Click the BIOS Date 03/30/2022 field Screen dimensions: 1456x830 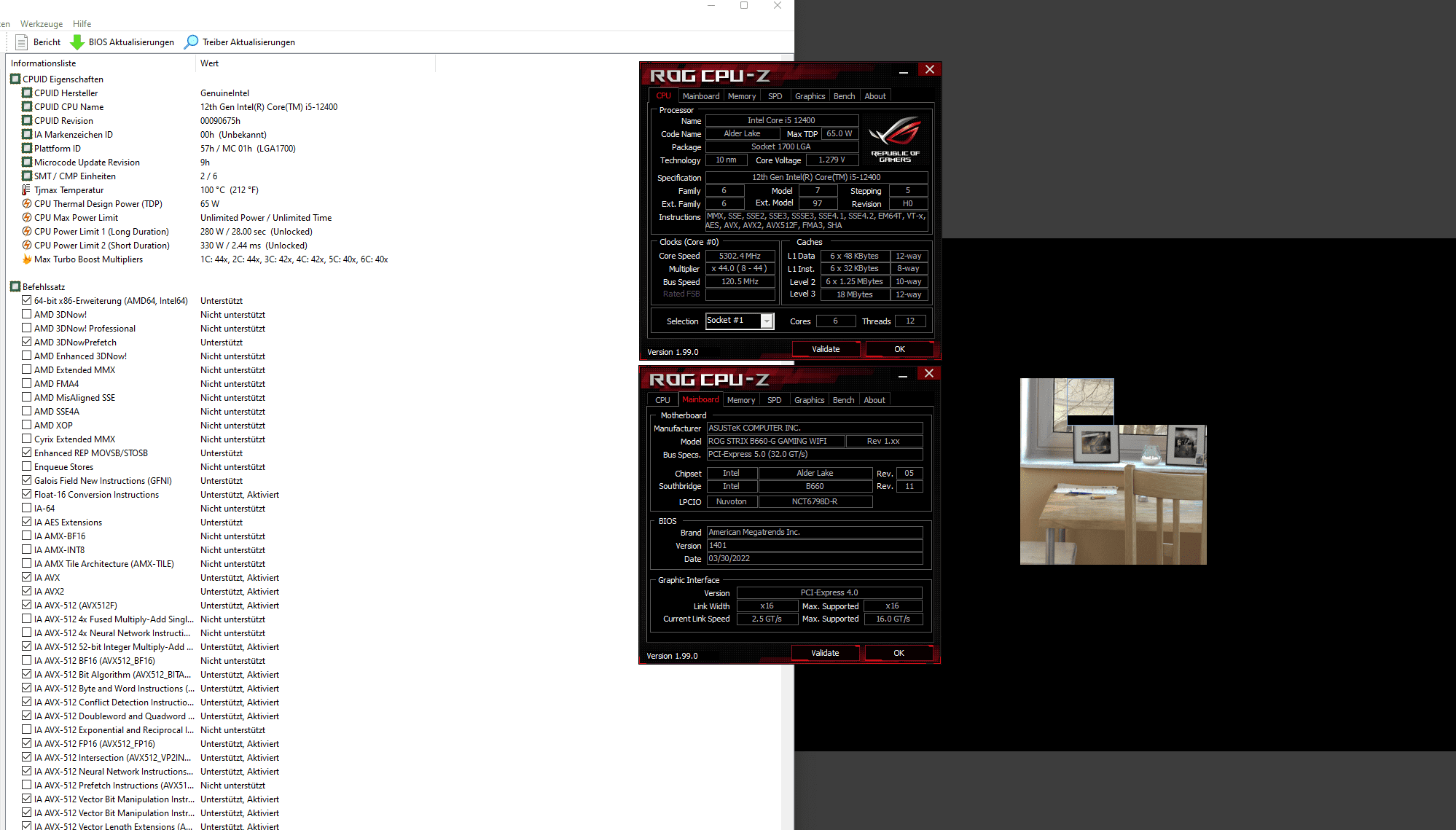point(815,558)
